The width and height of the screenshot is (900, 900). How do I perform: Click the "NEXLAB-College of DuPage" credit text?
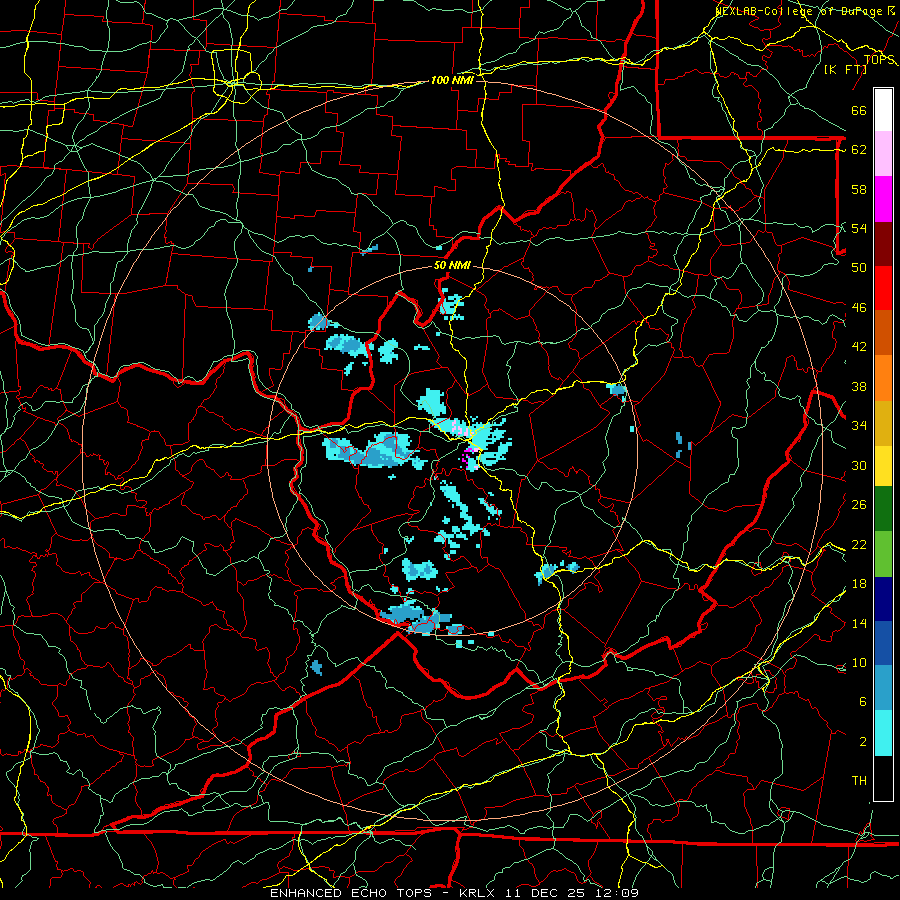click(800, 11)
